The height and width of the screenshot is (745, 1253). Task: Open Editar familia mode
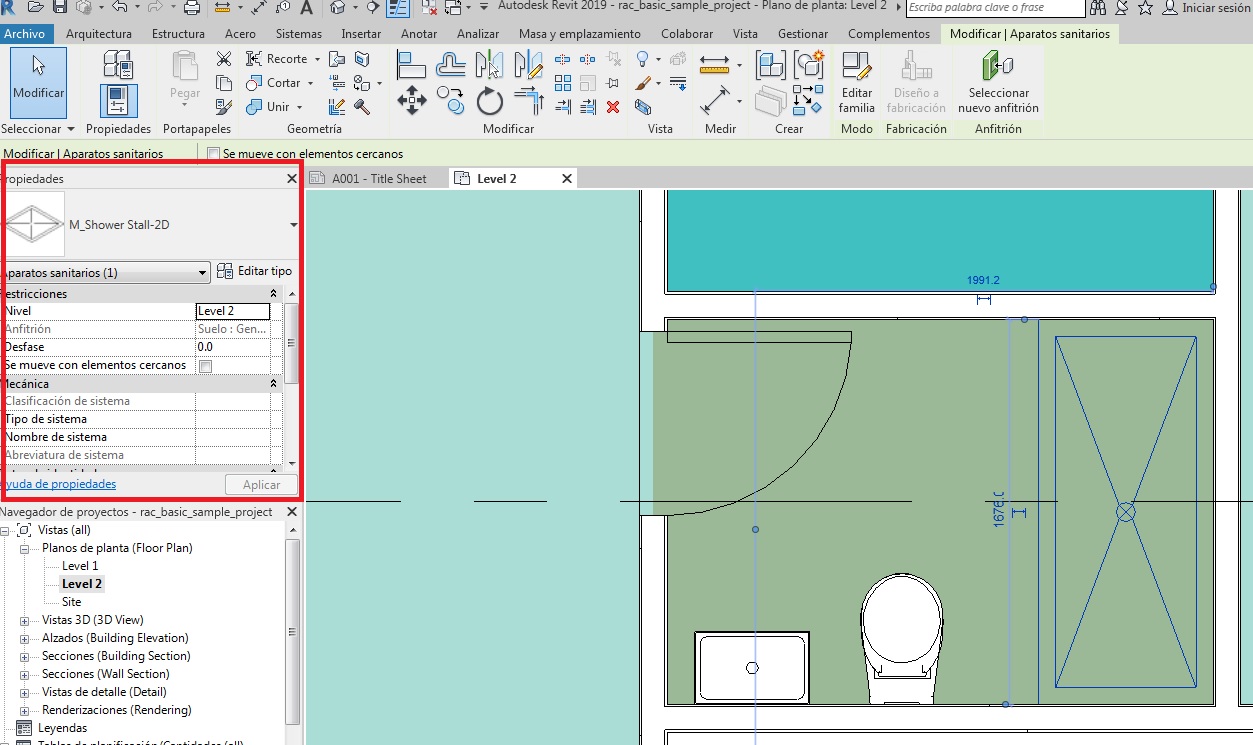pyautogui.click(x=856, y=82)
